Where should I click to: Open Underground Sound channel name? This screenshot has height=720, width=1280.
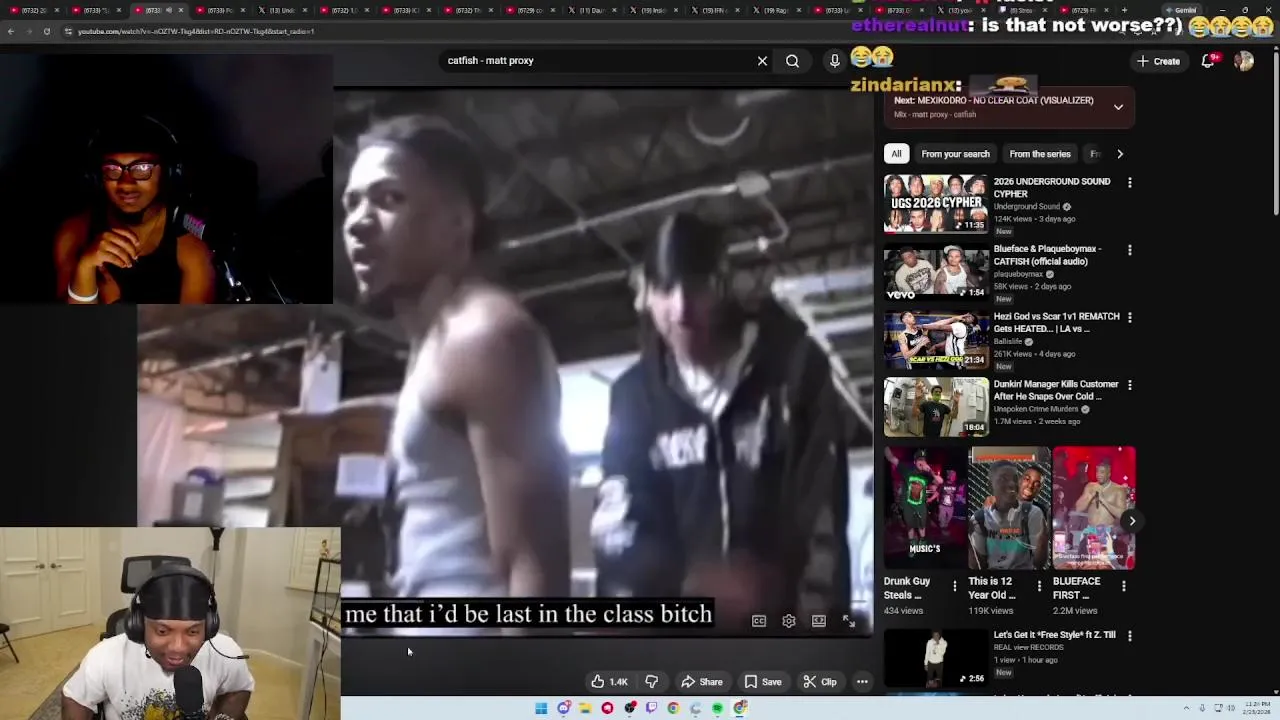pos(1026,207)
